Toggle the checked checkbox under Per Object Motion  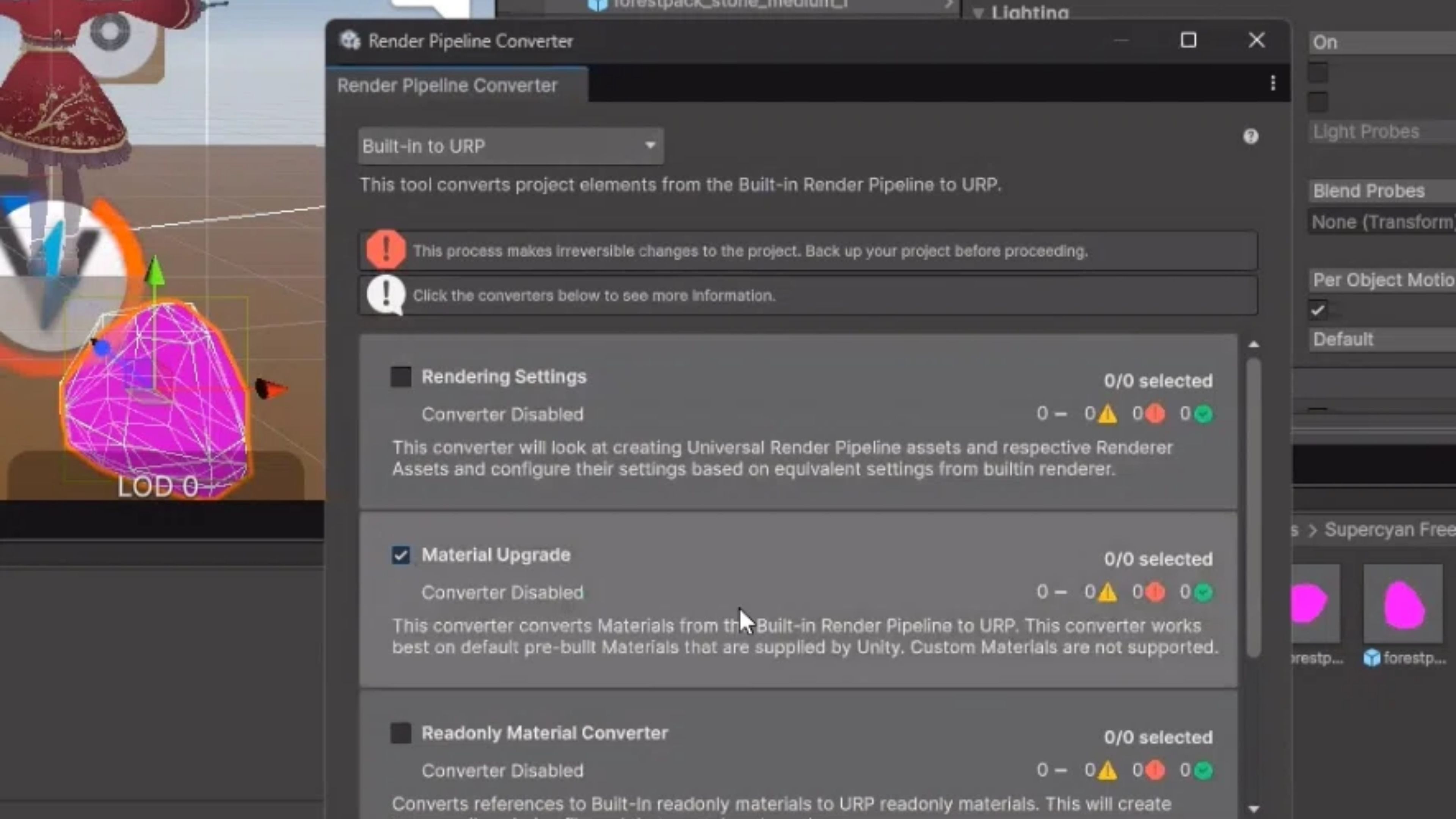tap(1318, 310)
